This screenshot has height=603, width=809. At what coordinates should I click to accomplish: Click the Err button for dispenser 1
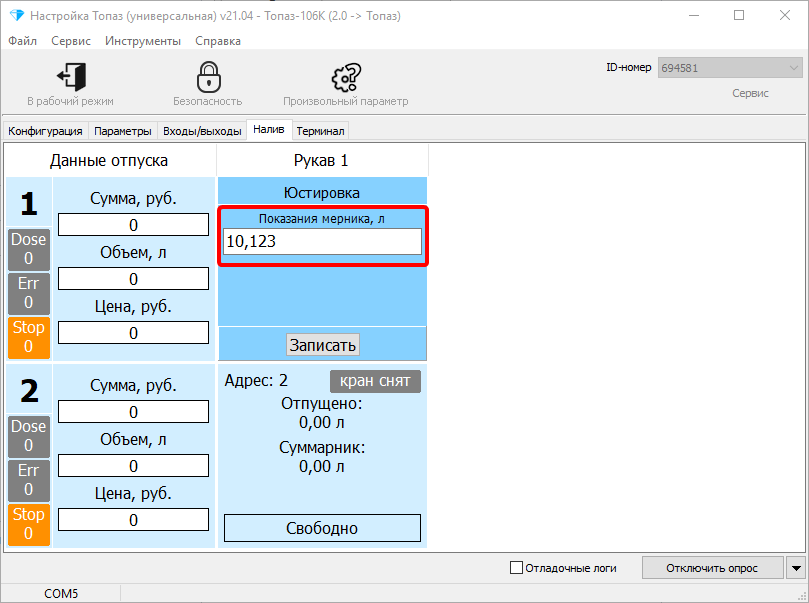tap(29, 293)
